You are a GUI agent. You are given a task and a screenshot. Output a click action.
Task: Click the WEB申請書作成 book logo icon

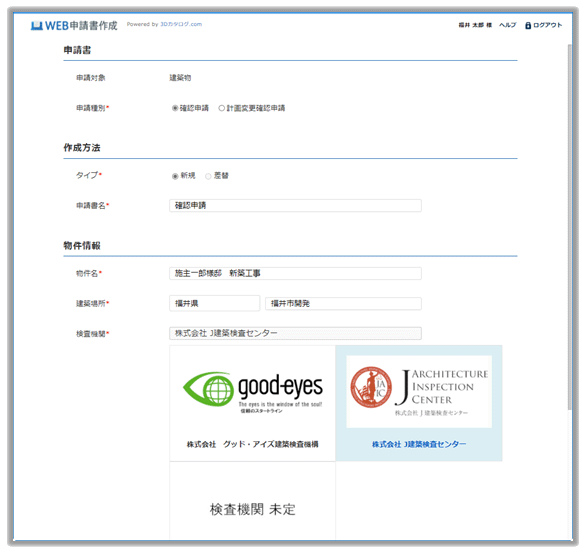tap(36, 25)
